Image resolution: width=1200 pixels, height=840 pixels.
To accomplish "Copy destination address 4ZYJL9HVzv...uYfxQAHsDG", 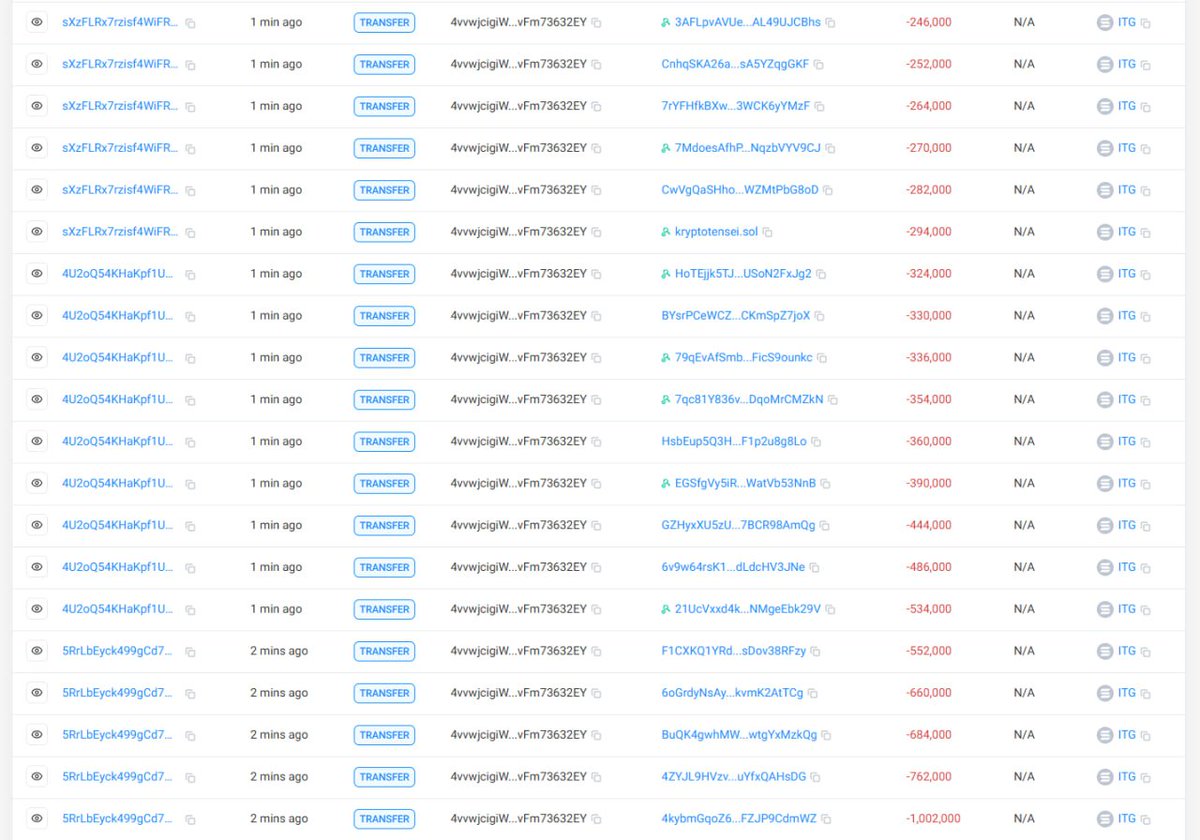I will 815,778.
